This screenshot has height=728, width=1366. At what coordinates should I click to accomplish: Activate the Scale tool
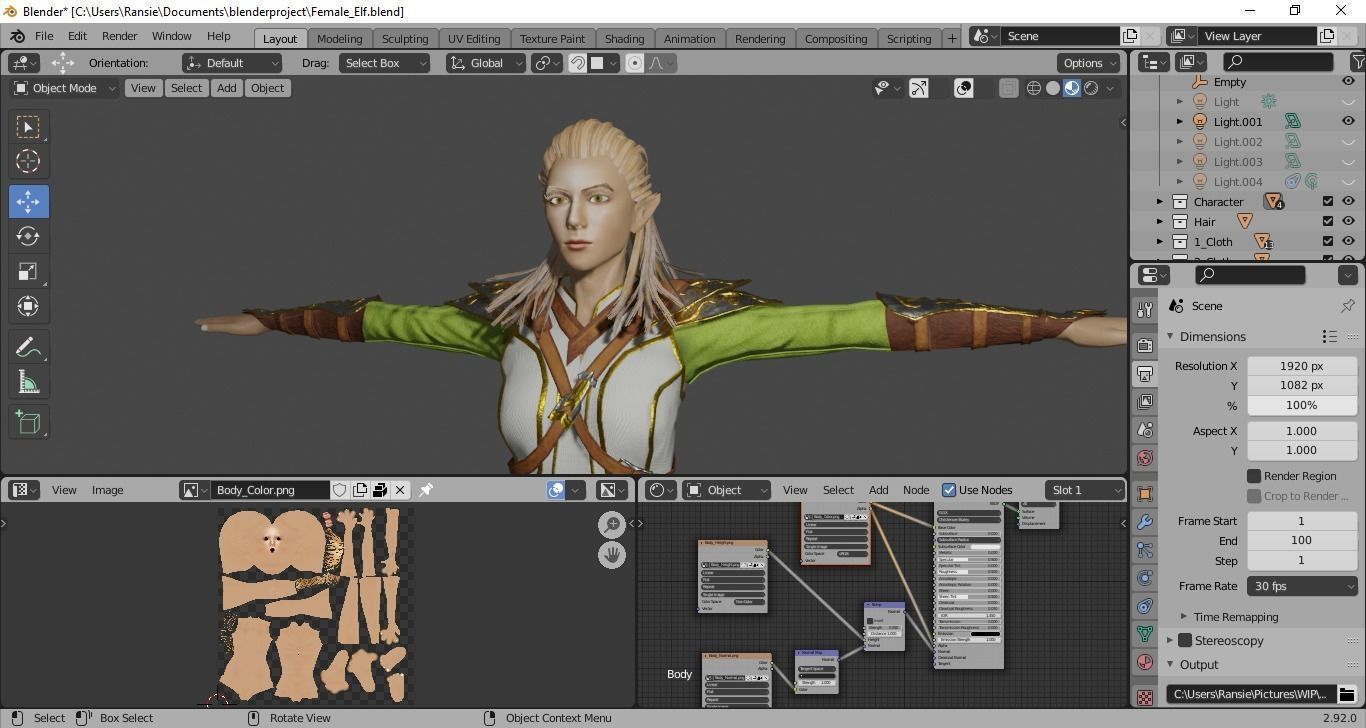[28, 271]
